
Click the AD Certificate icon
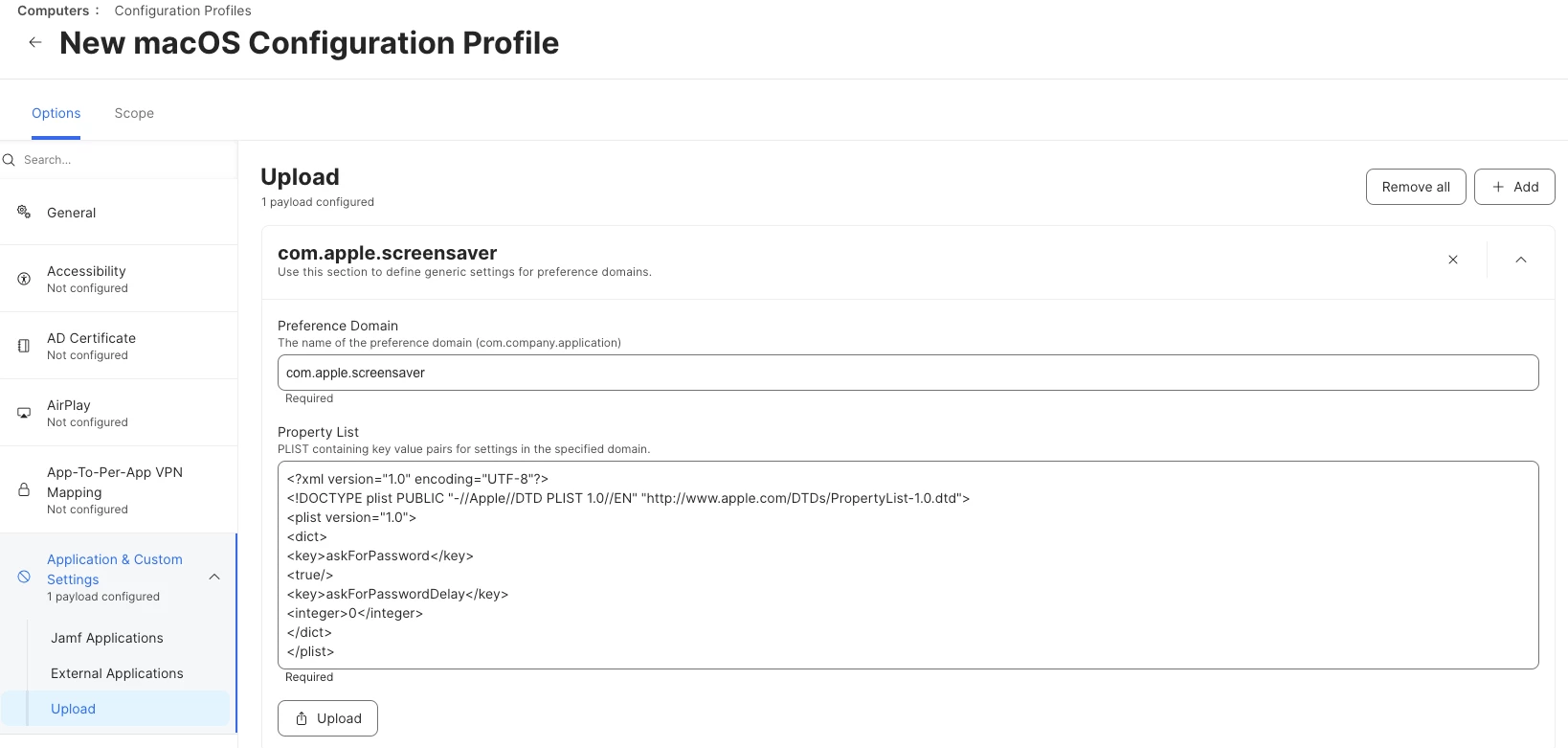(x=24, y=346)
